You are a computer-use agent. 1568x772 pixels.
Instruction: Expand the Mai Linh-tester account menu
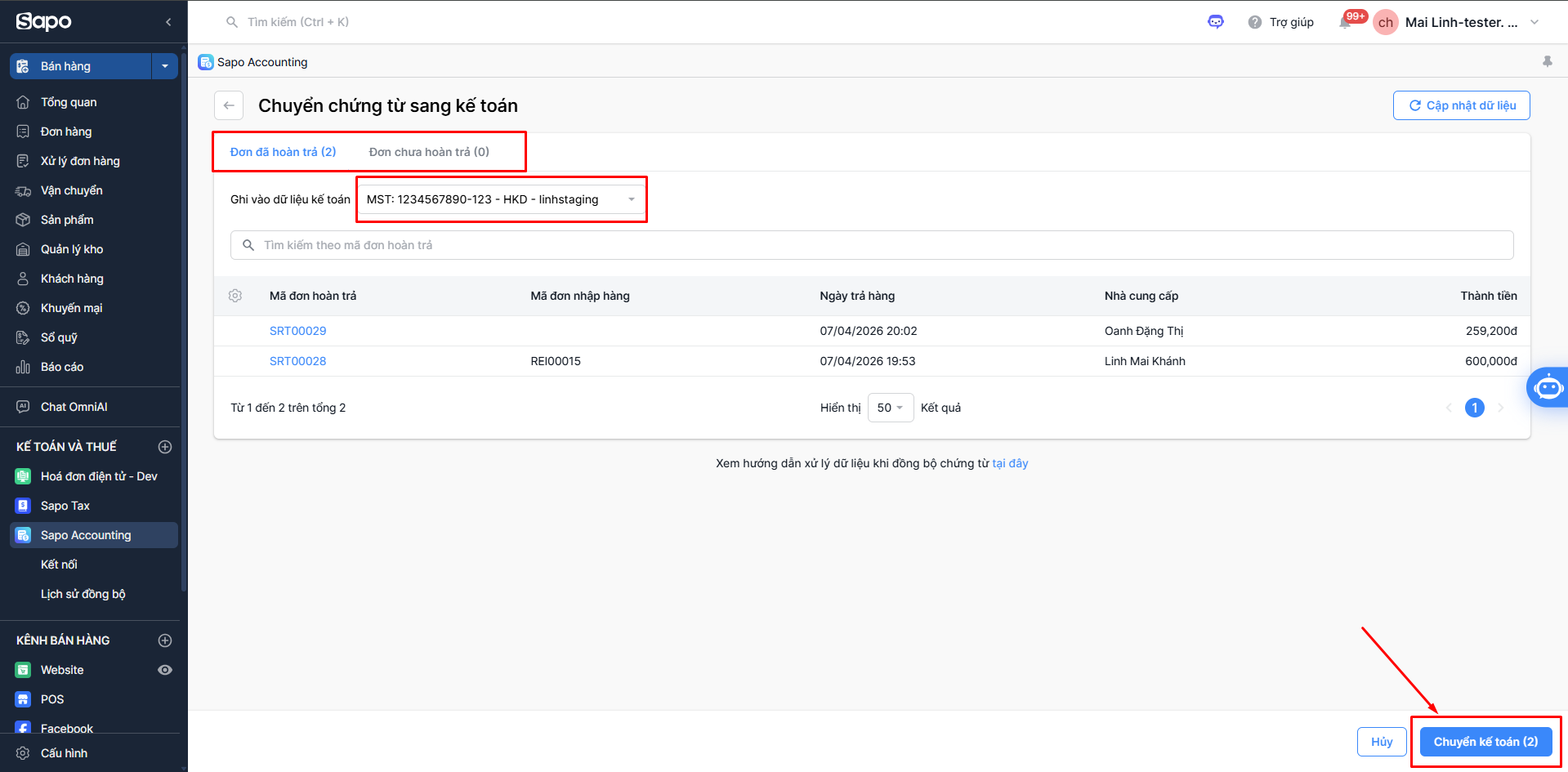1534,22
